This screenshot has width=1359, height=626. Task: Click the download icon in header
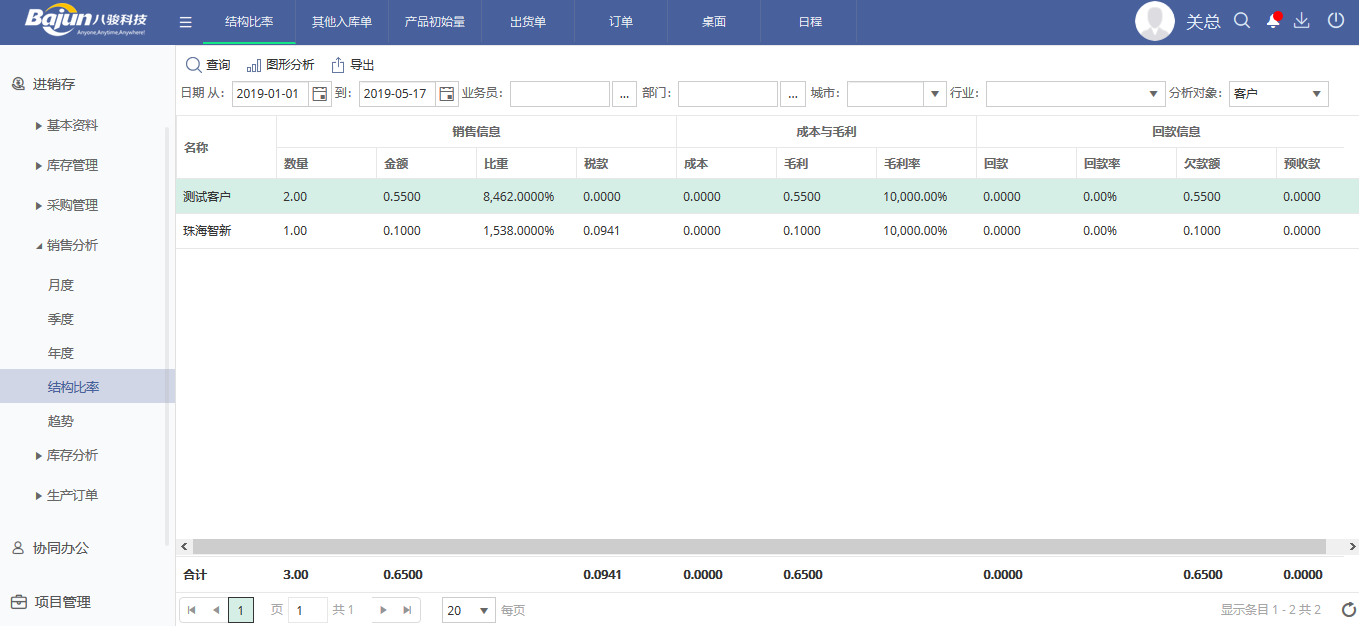pyautogui.click(x=1301, y=21)
